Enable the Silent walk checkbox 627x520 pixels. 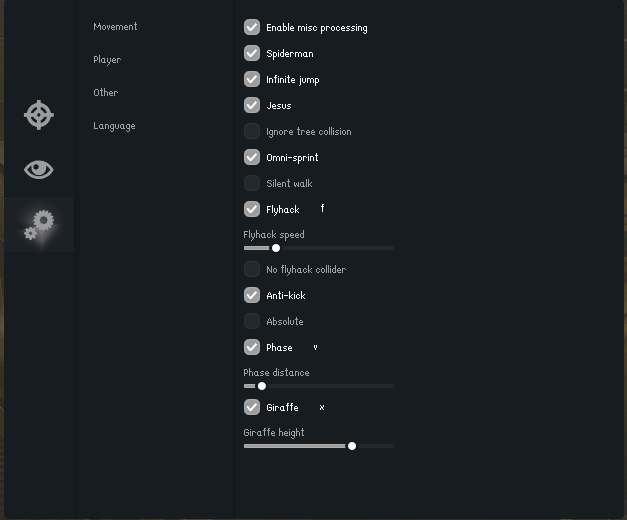point(252,183)
